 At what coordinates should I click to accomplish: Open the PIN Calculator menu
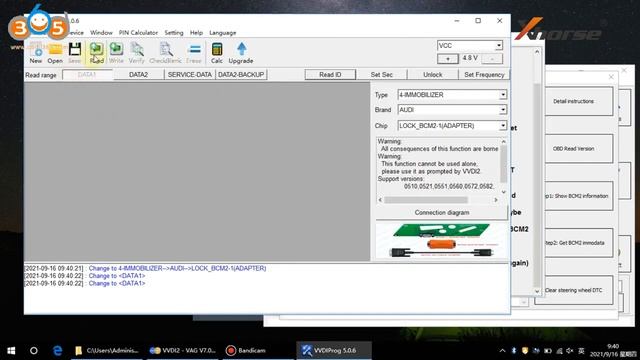pyautogui.click(x=138, y=33)
